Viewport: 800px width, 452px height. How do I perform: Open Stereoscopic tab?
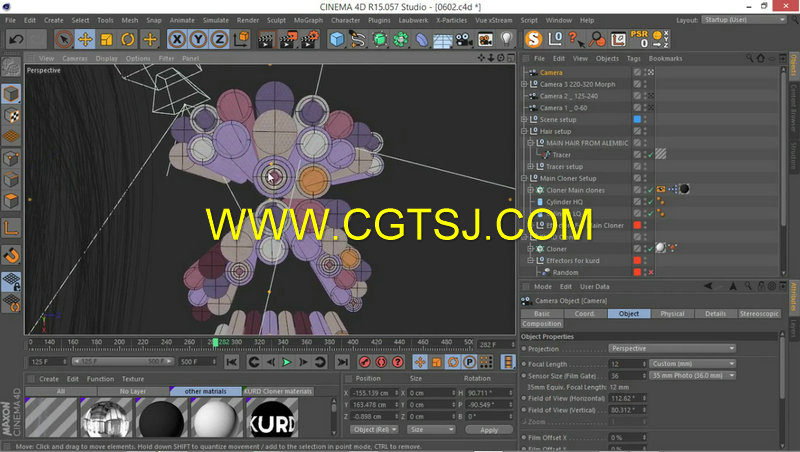pos(759,314)
